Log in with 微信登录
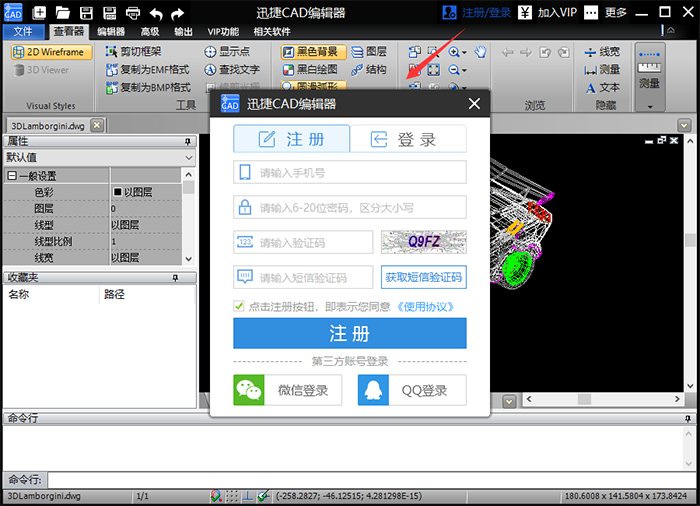700x506 pixels. 288,390
